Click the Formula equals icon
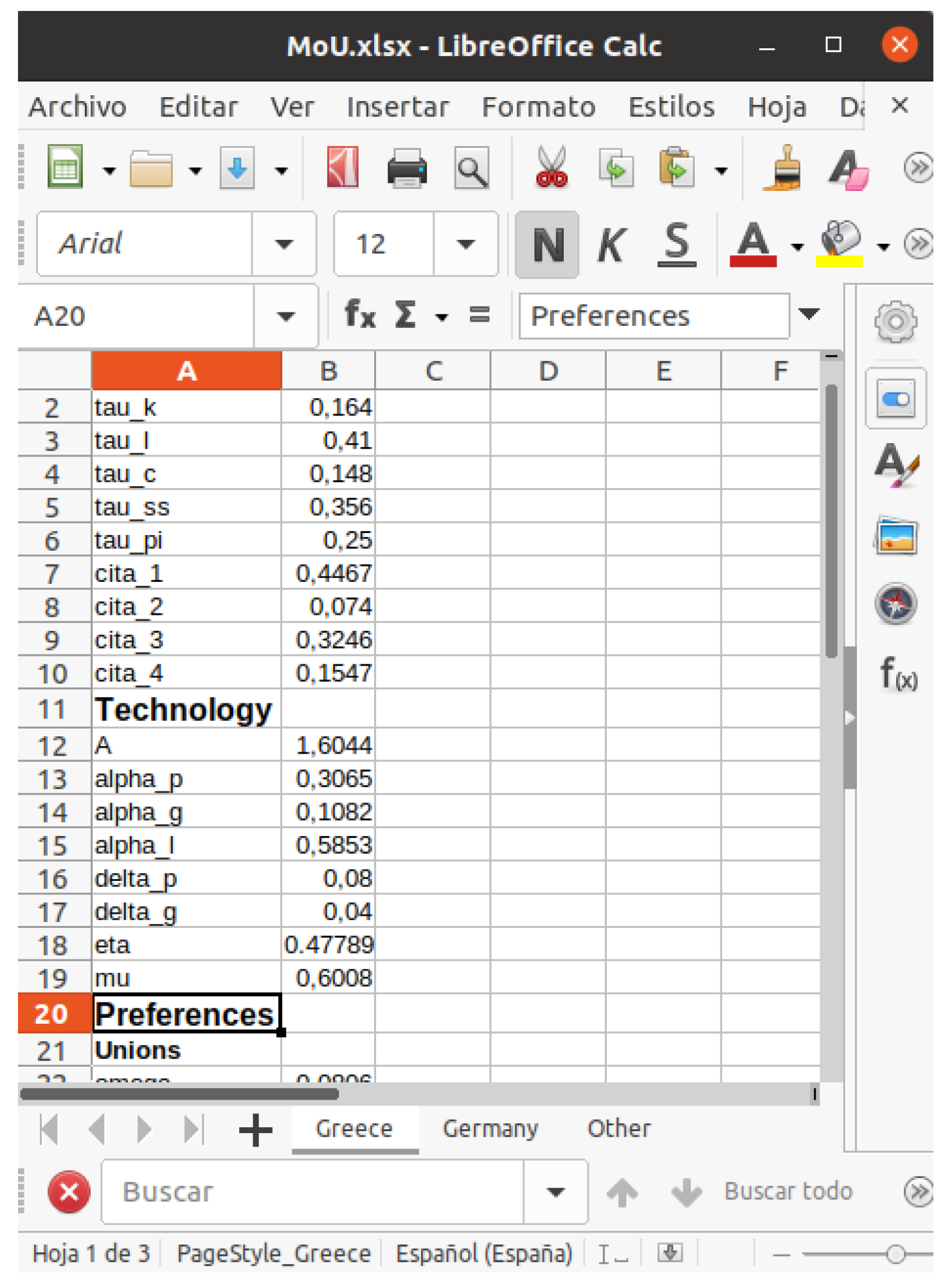 [x=480, y=315]
